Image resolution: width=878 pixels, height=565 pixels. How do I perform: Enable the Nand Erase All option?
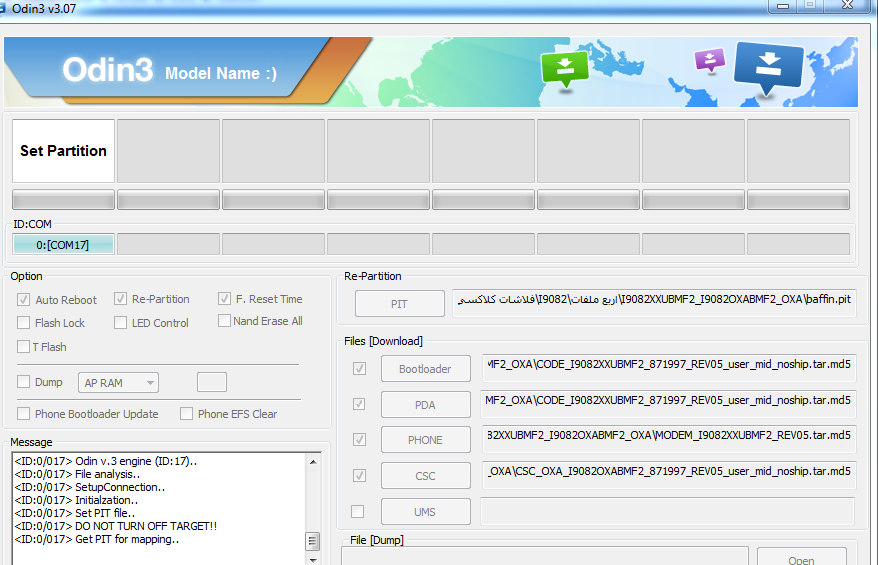pos(225,321)
